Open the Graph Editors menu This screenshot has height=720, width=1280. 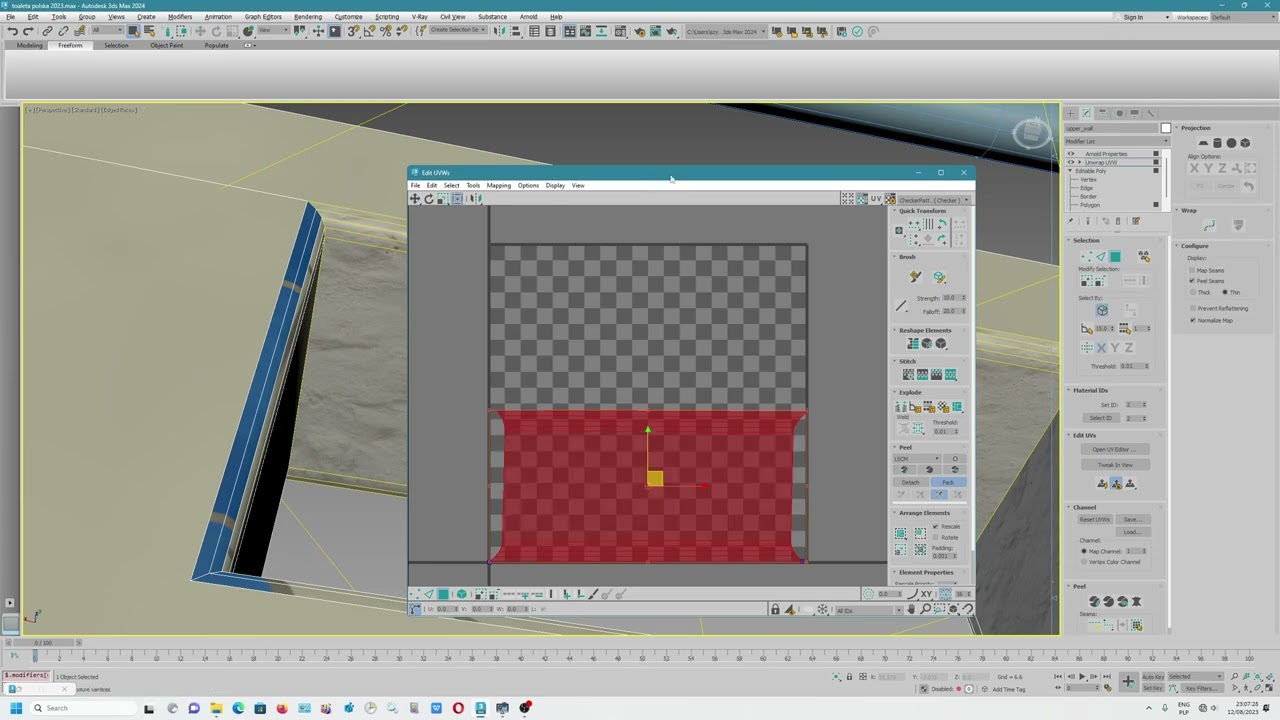click(x=263, y=17)
